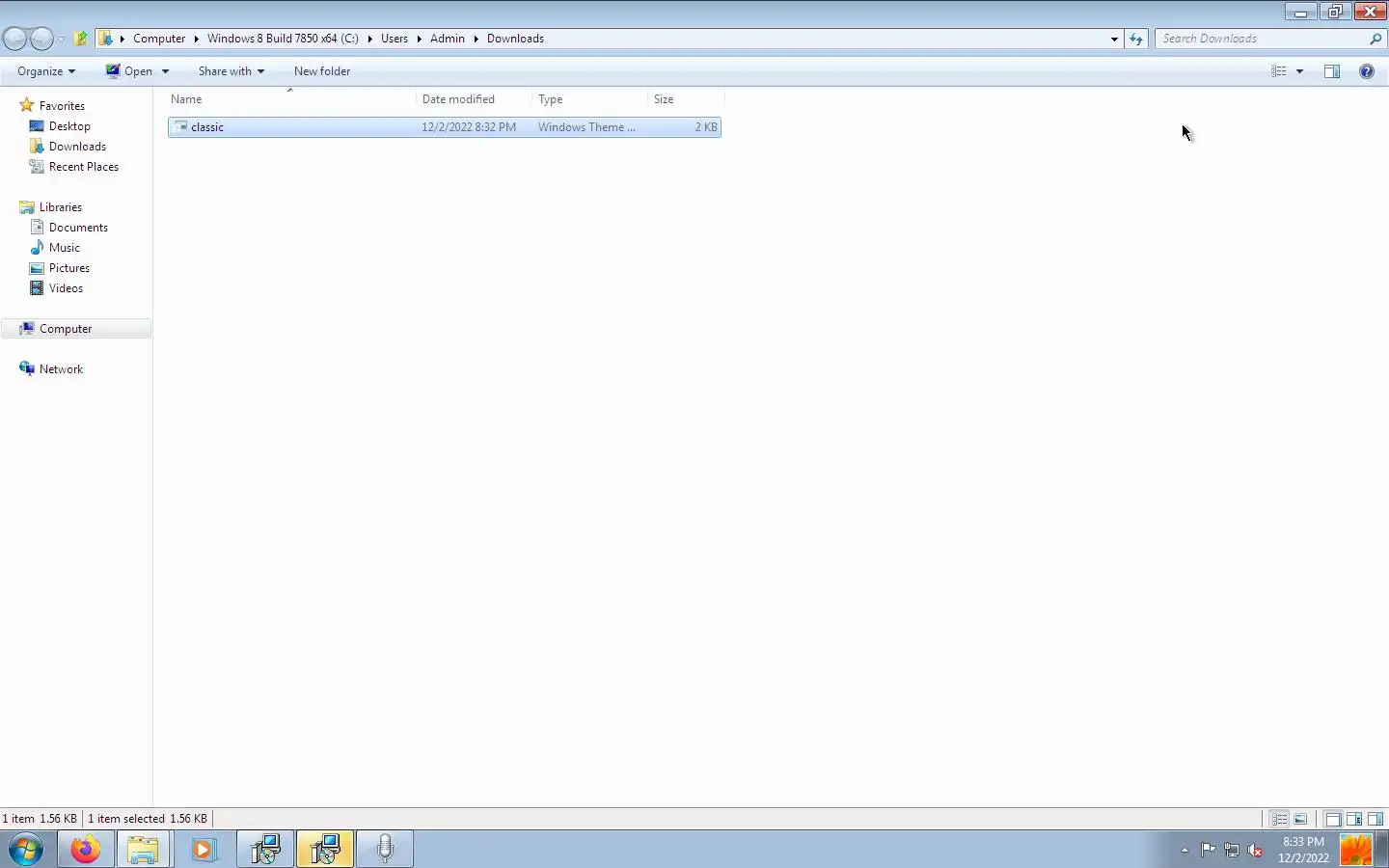Image resolution: width=1389 pixels, height=868 pixels.
Task: Navigate to Computer in the breadcrumb
Action: click(x=159, y=39)
